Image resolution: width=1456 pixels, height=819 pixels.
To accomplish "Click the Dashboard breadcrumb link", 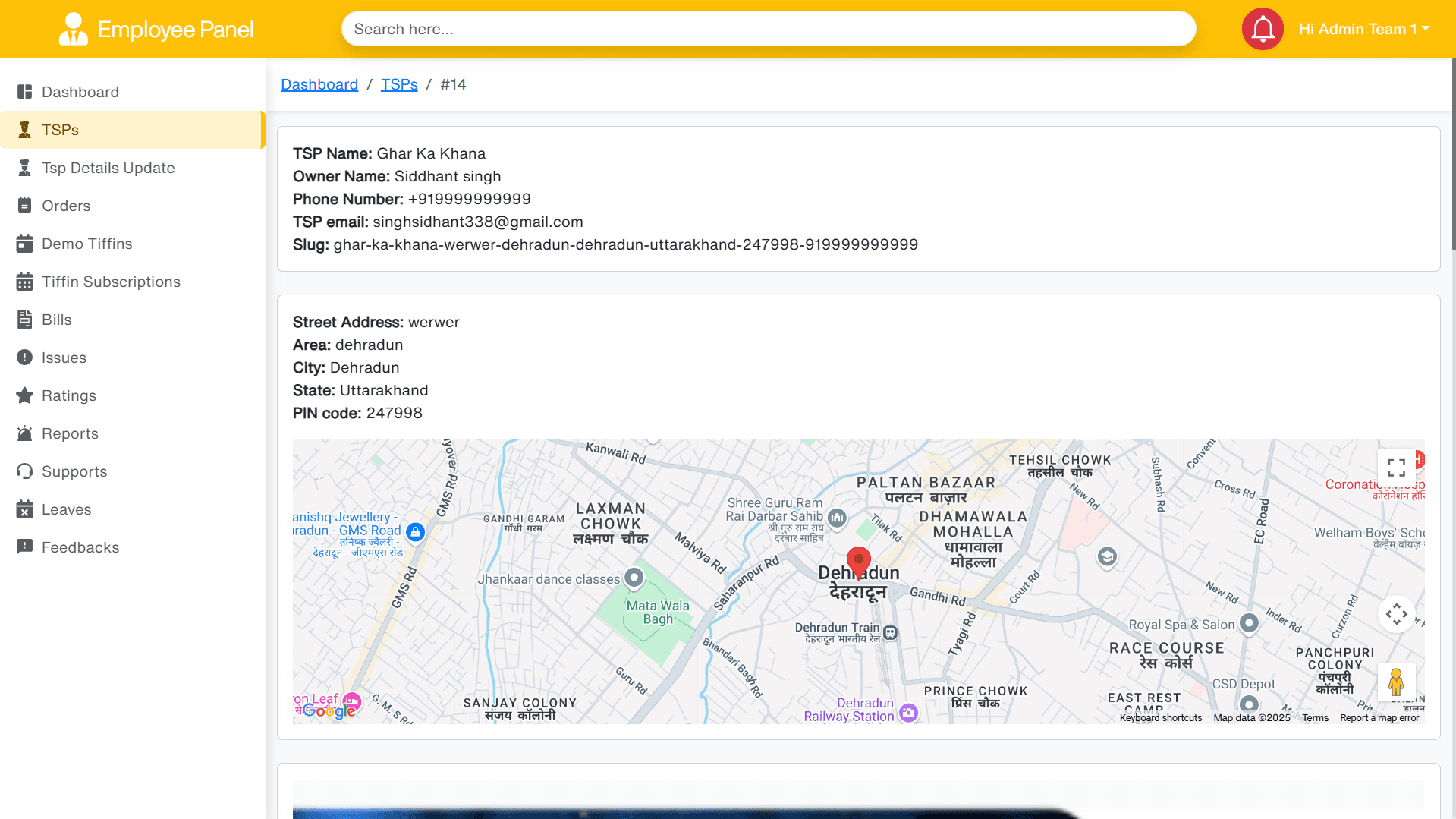I will click(319, 84).
